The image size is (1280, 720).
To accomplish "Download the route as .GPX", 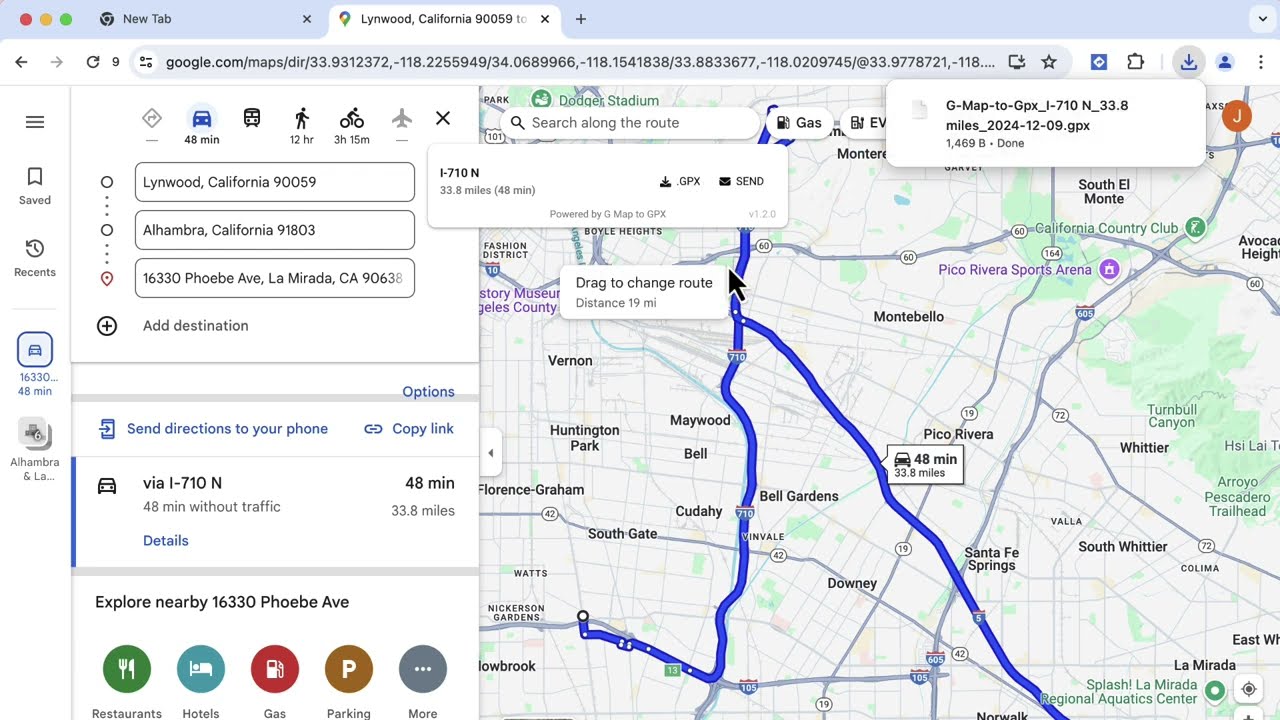I will tap(680, 182).
